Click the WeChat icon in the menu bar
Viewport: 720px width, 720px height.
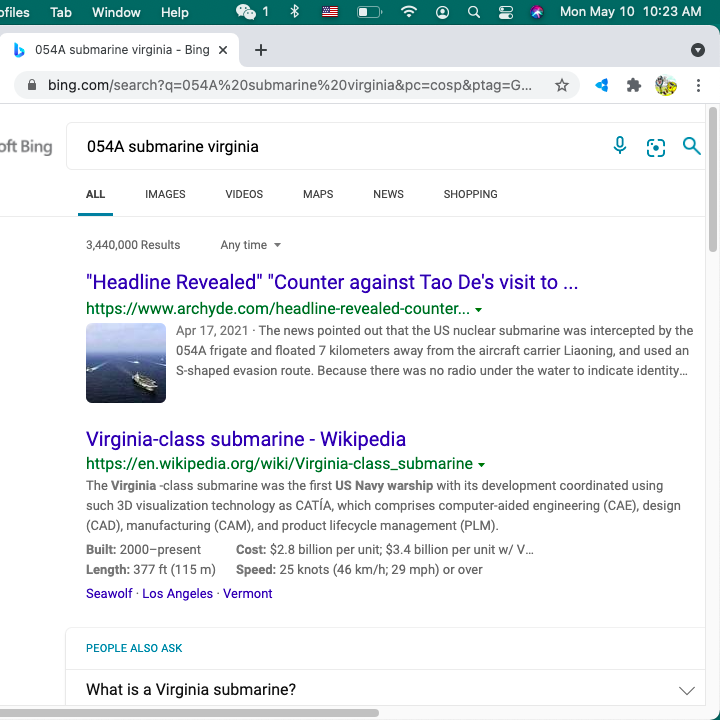(x=246, y=12)
